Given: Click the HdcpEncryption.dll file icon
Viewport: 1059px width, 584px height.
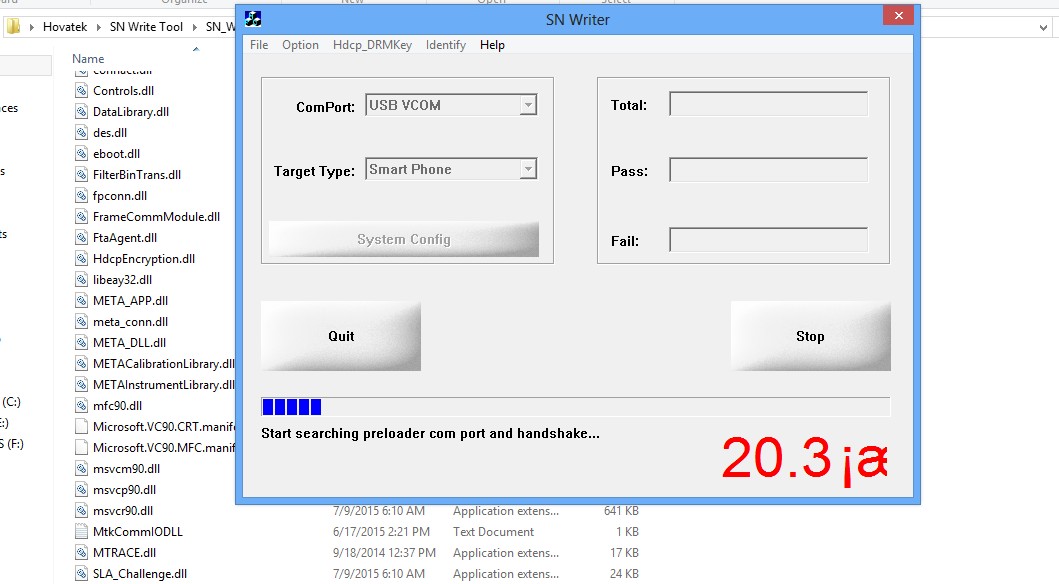Looking at the screenshot, I should 83,258.
